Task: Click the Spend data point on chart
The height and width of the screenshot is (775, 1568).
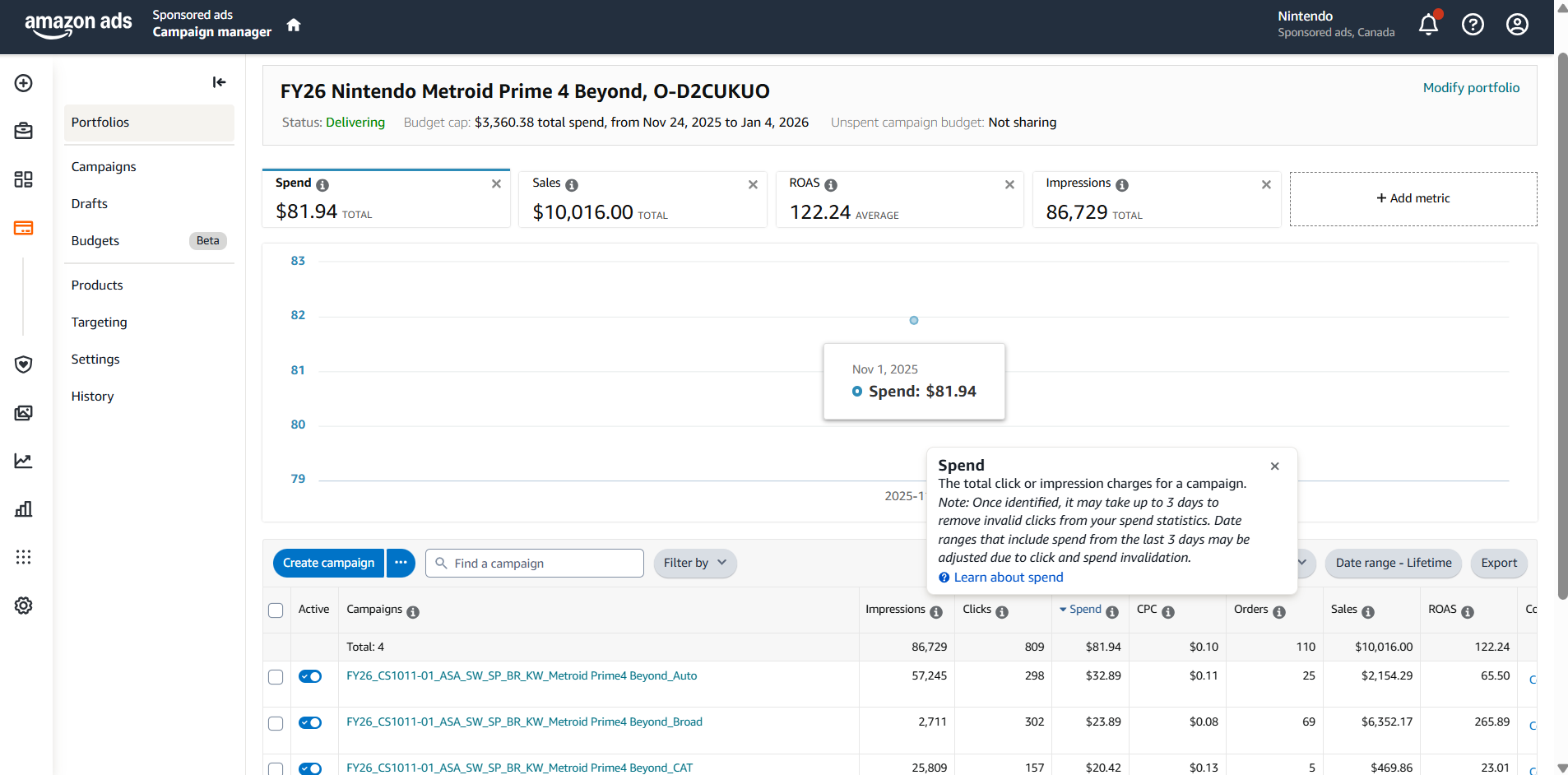Action: (913, 320)
